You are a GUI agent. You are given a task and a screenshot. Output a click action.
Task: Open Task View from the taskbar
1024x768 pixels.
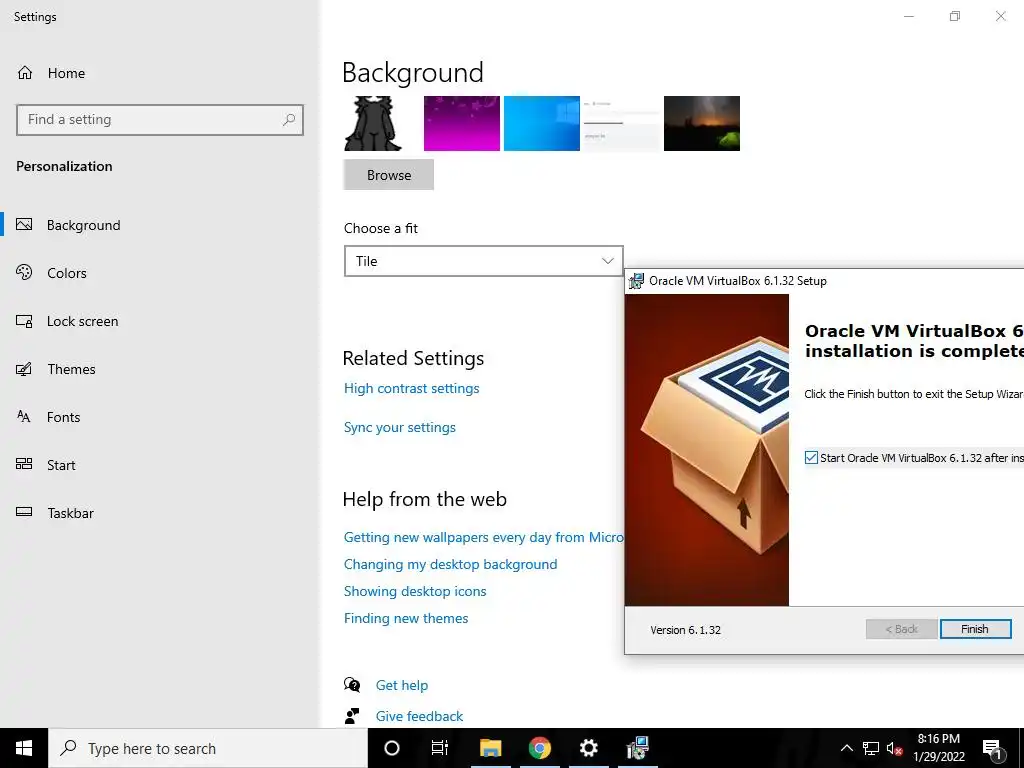(440, 748)
